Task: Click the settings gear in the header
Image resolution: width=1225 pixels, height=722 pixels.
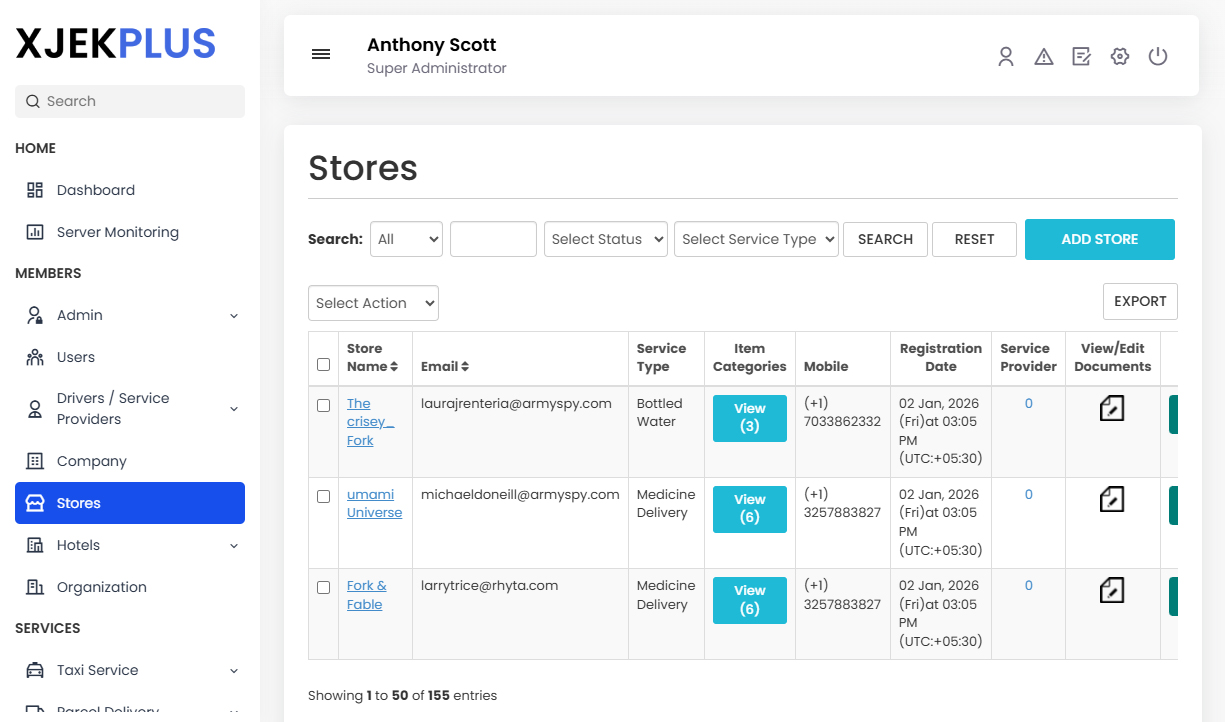Action: (1119, 56)
